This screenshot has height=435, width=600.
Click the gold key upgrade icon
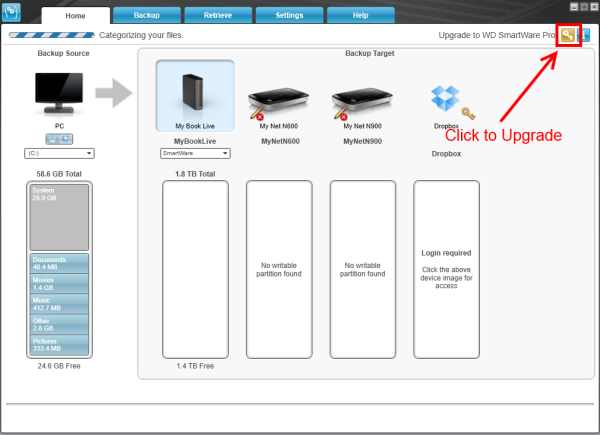(x=568, y=35)
